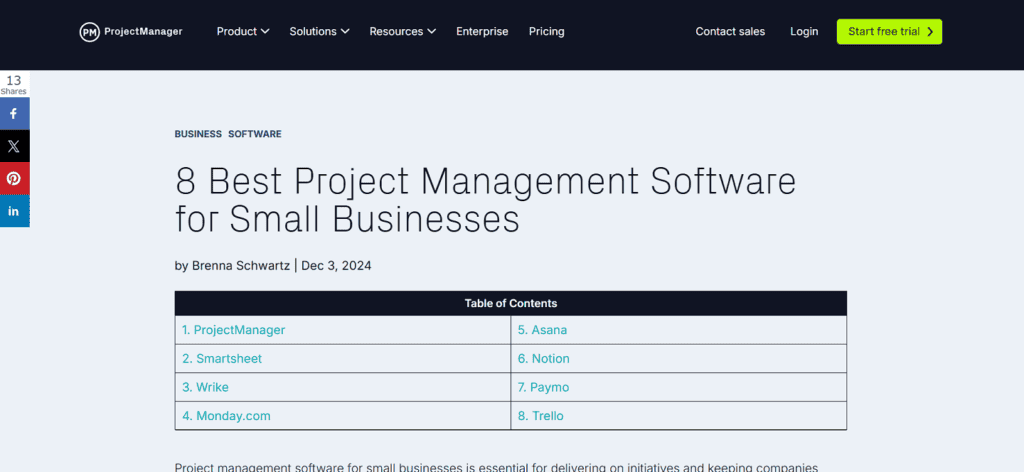Expand the Solutions dropdown menu
The width and height of the screenshot is (1024, 472).
[319, 31]
